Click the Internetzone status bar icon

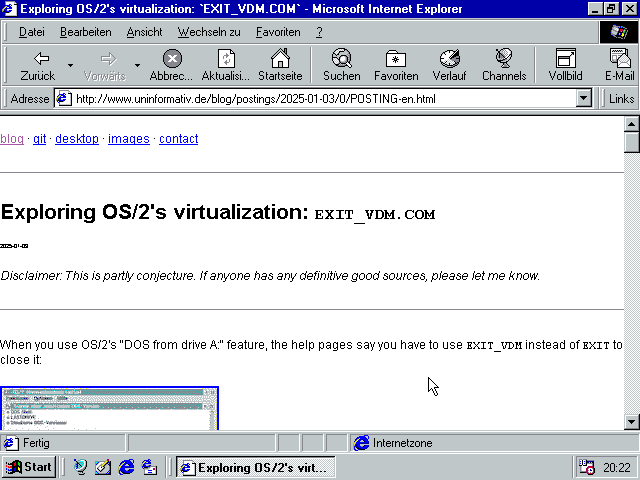(361, 443)
